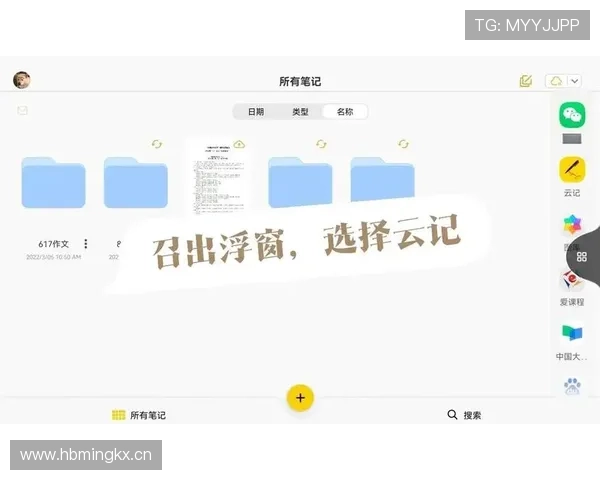Tap sync icon above fourth folder
The width and height of the screenshot is (600, 480).
321,144
